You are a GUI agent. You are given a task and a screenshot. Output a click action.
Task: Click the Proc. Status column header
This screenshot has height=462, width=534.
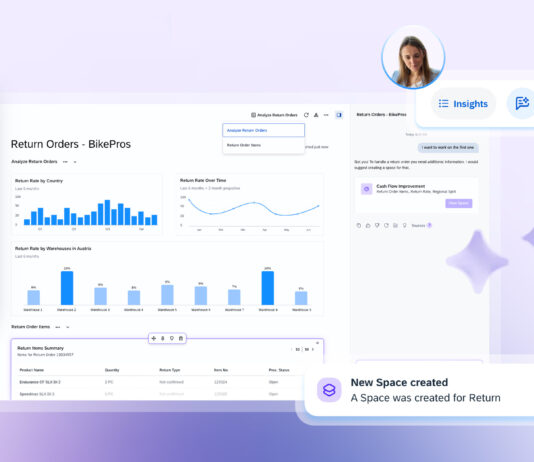click(279, 370)
